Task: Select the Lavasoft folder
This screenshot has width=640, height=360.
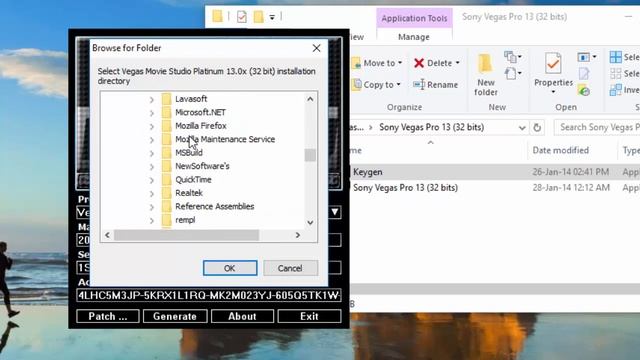Action: (191, 99)
